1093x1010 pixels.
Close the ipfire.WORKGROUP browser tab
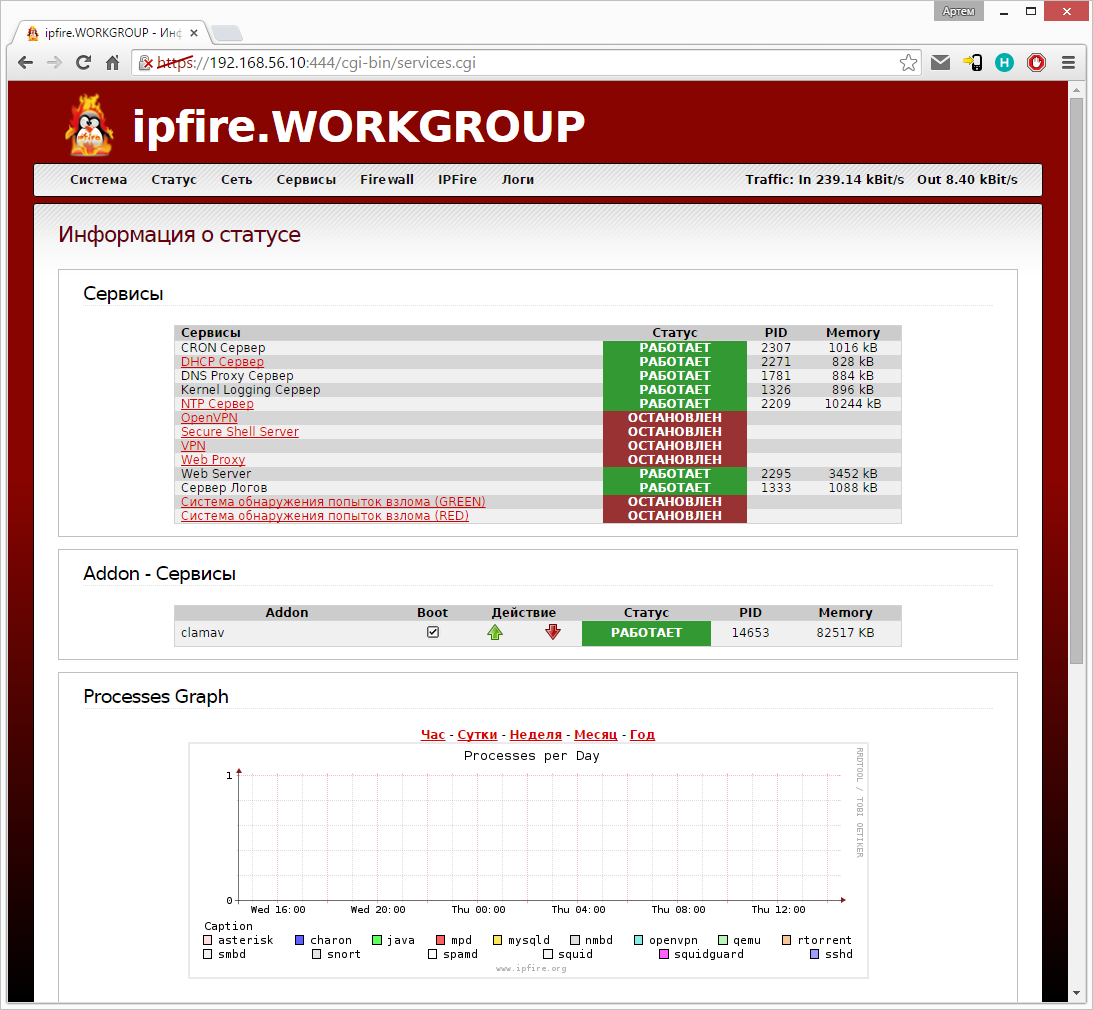[x=194, y=33]
